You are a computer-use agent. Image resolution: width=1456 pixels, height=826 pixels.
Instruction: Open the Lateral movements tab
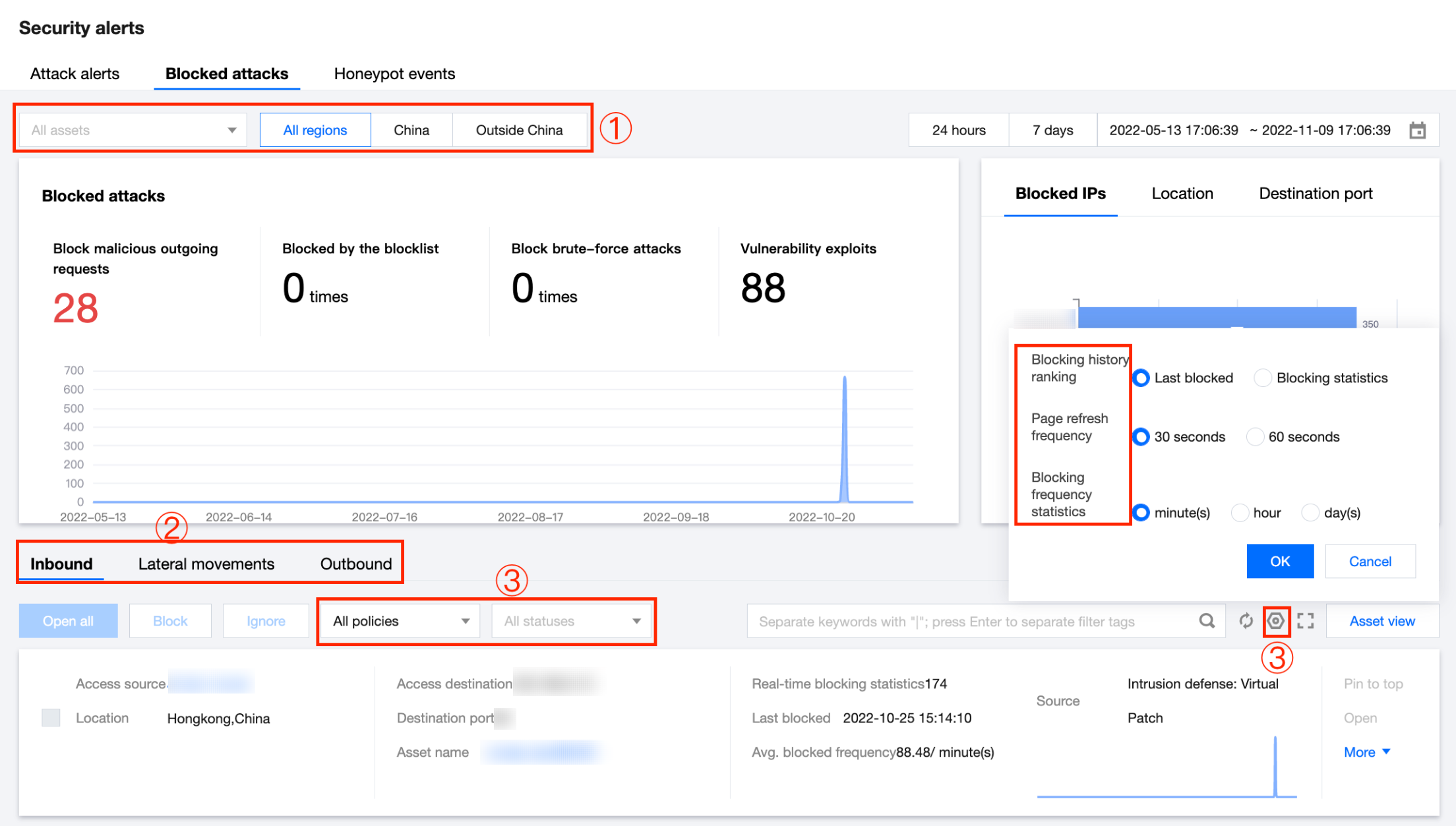coord(206,564)
